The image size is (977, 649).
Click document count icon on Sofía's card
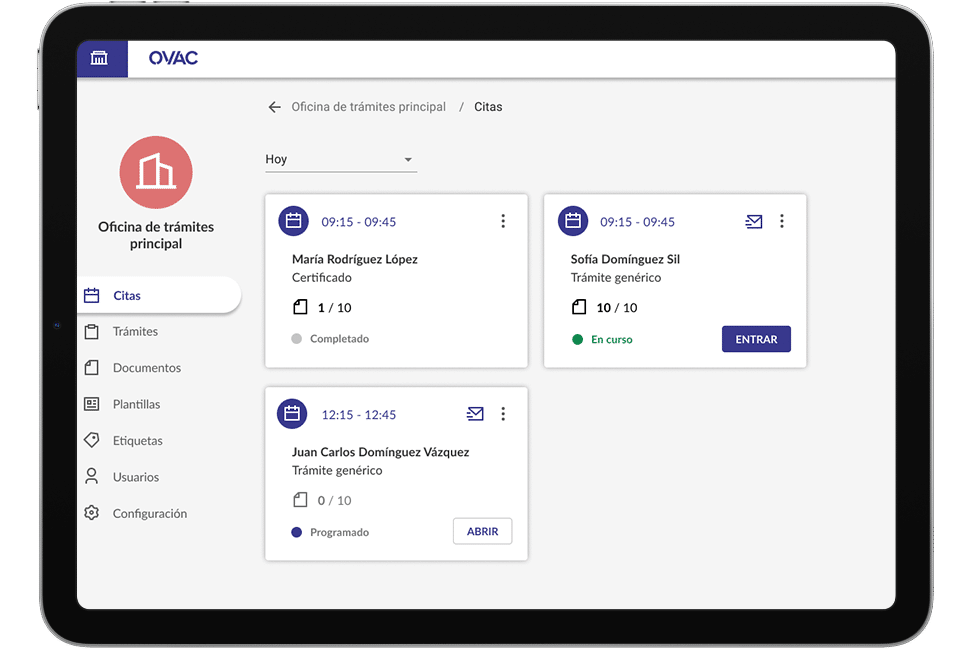(579, 307)
